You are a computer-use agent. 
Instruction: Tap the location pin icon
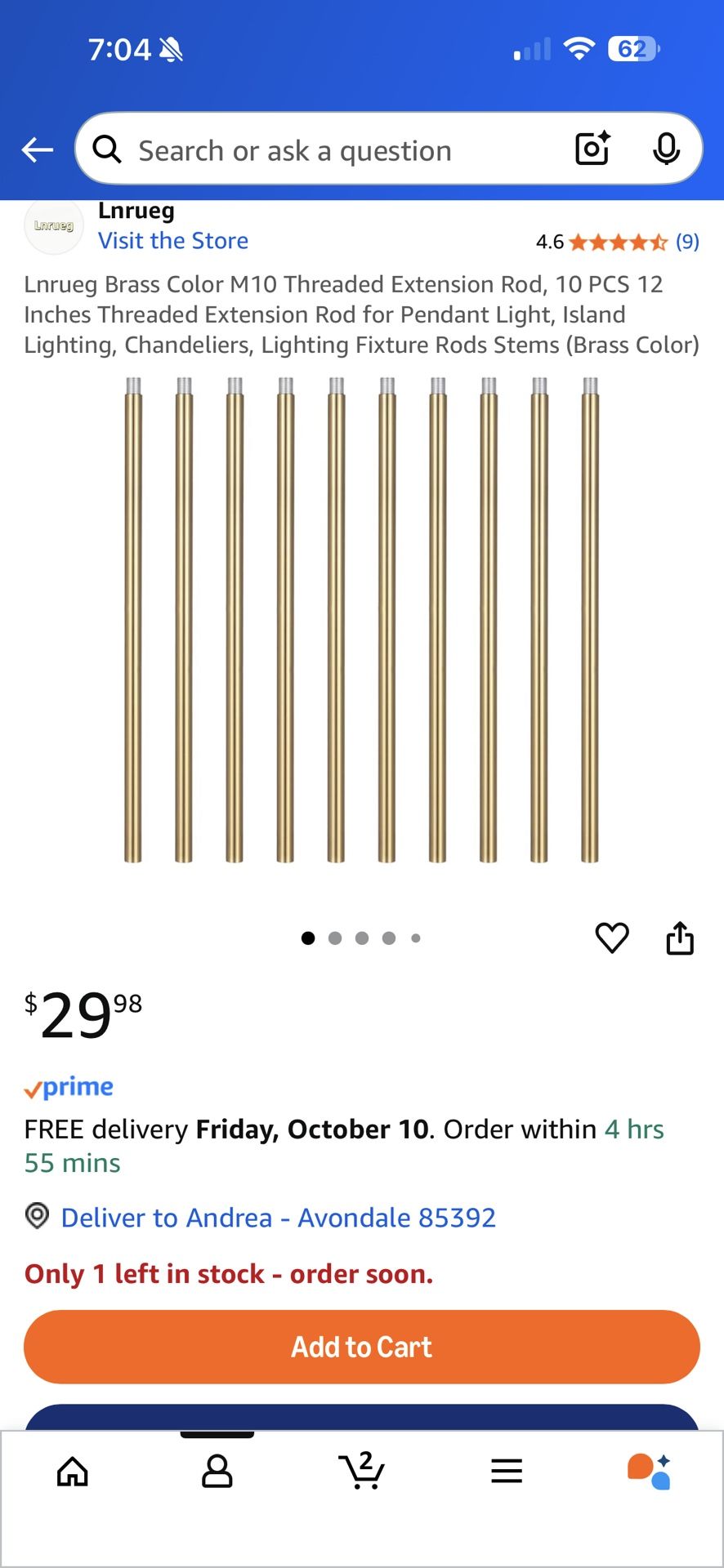37,1216
